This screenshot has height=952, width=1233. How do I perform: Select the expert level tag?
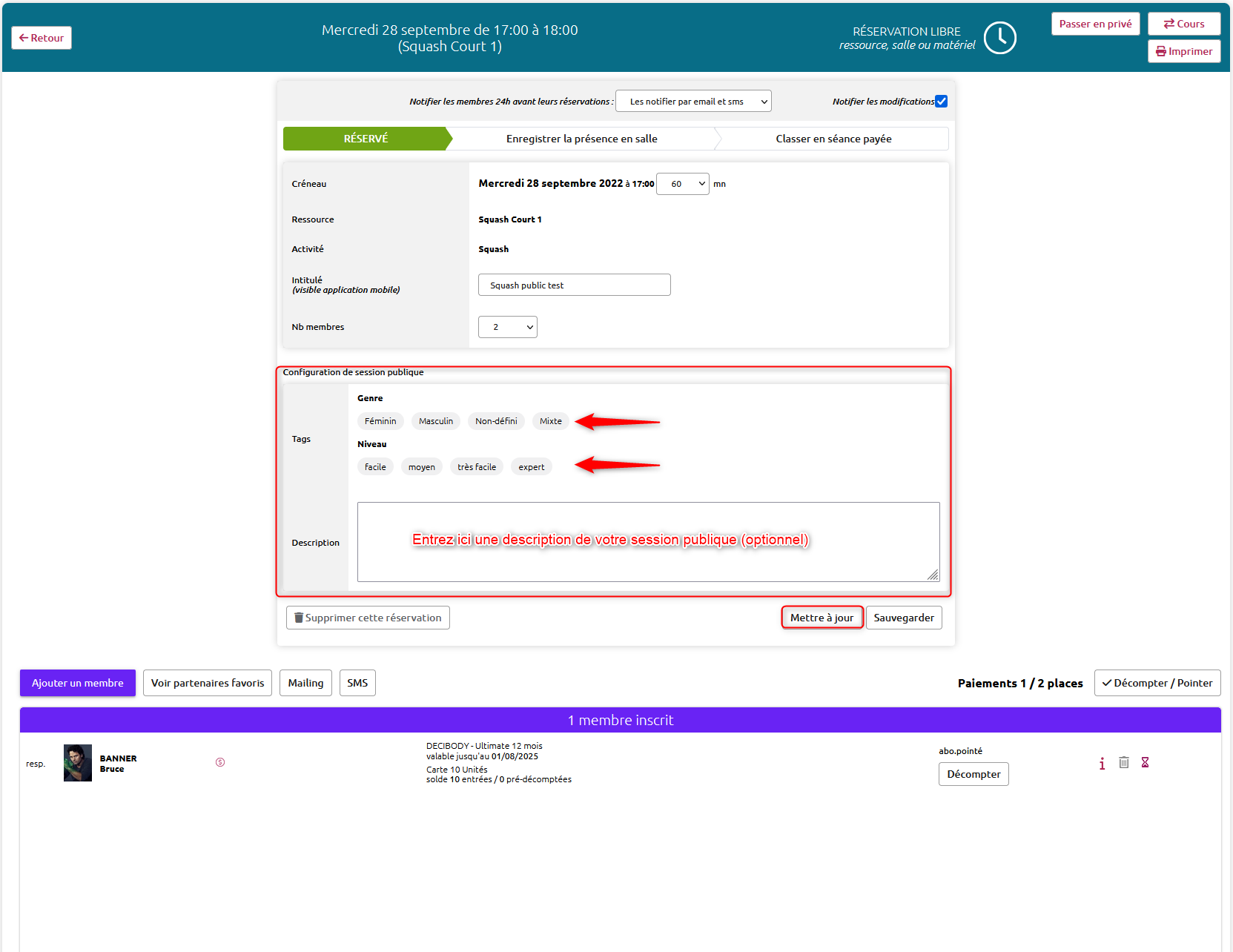coord(532,467)
